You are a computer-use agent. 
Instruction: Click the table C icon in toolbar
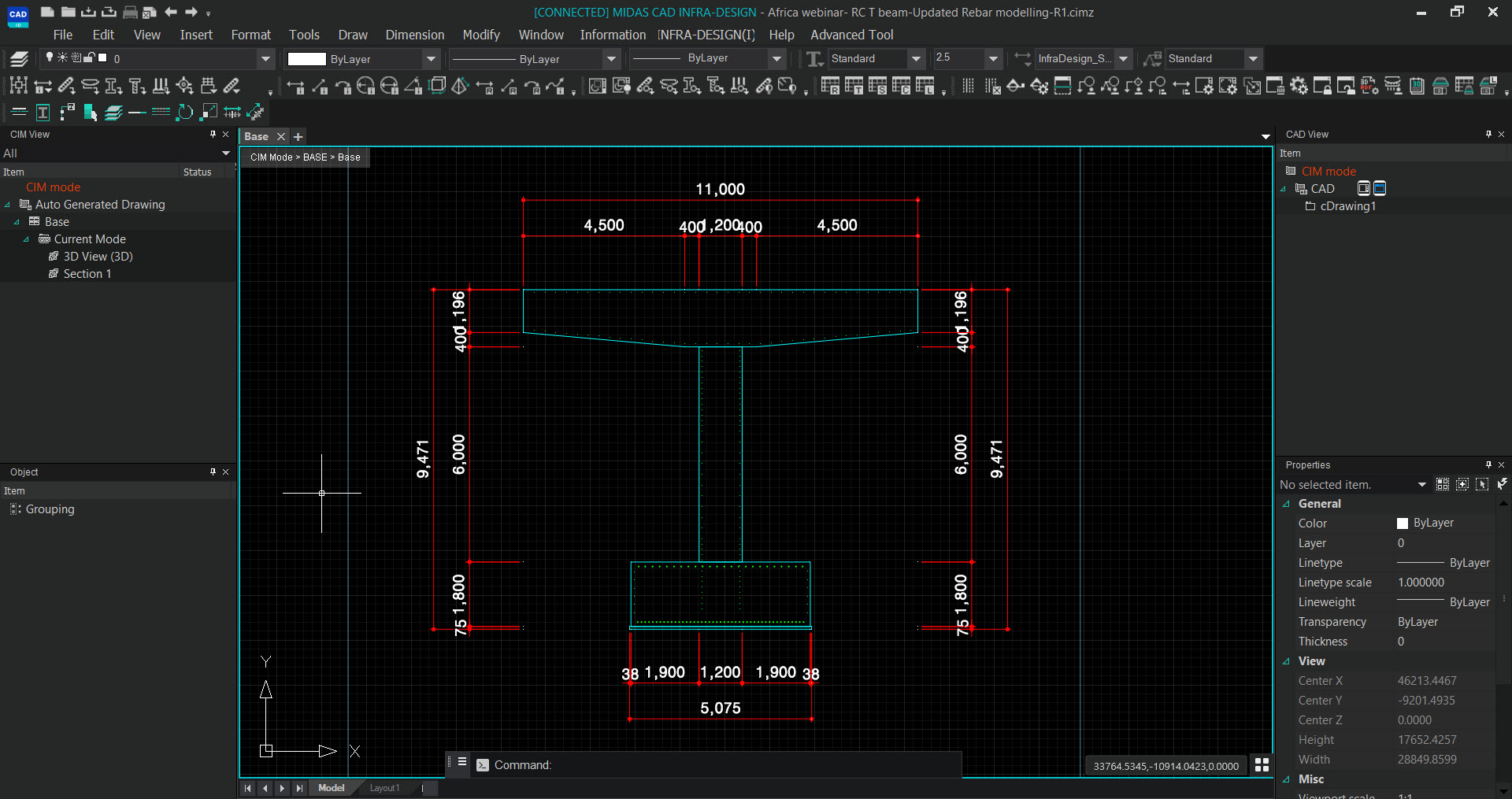901,86
